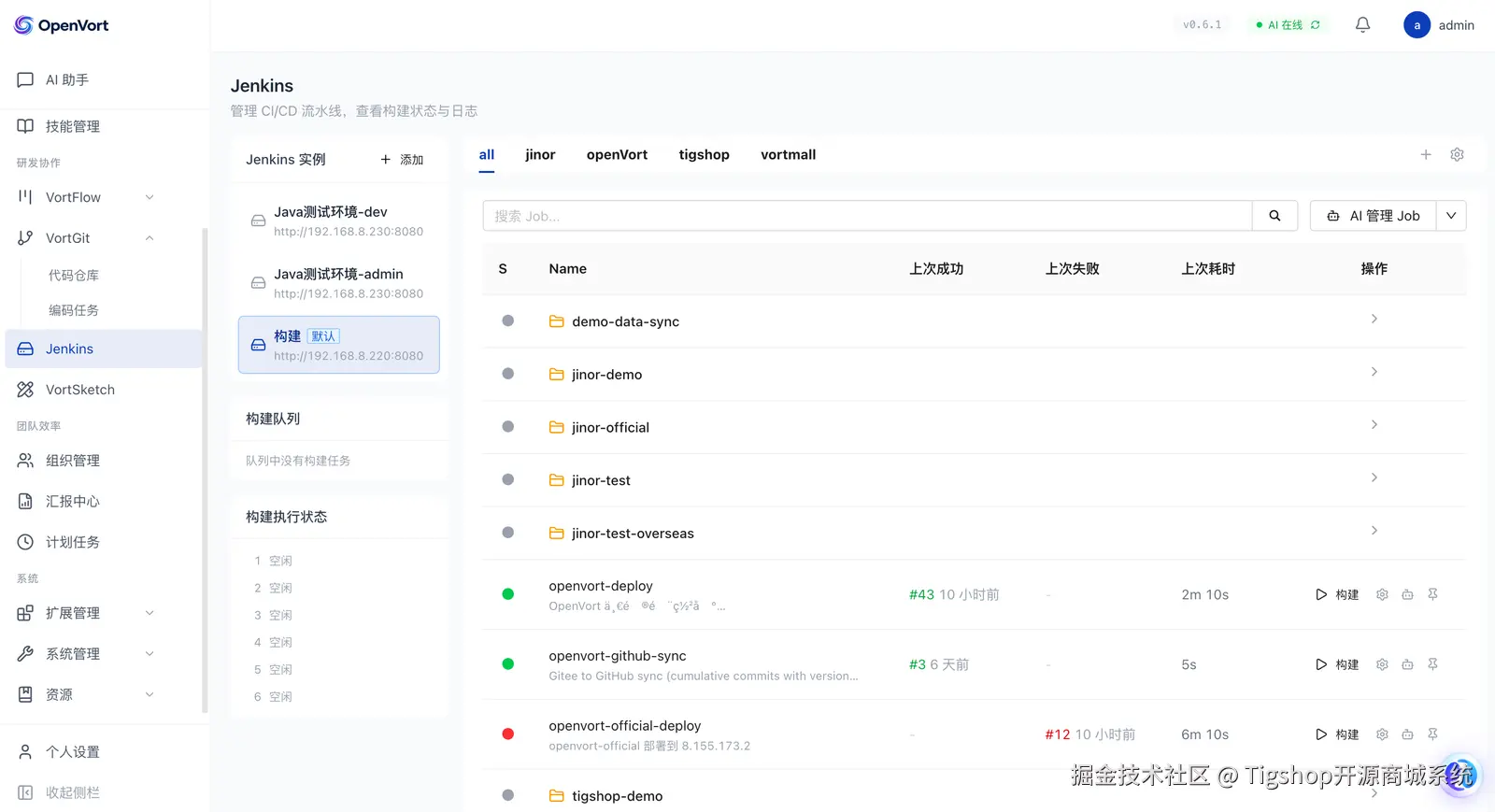Expand the 扩展管理 menu
Image resolution: width=1495 pixels, height=812 pixels.
coord(103,613)
